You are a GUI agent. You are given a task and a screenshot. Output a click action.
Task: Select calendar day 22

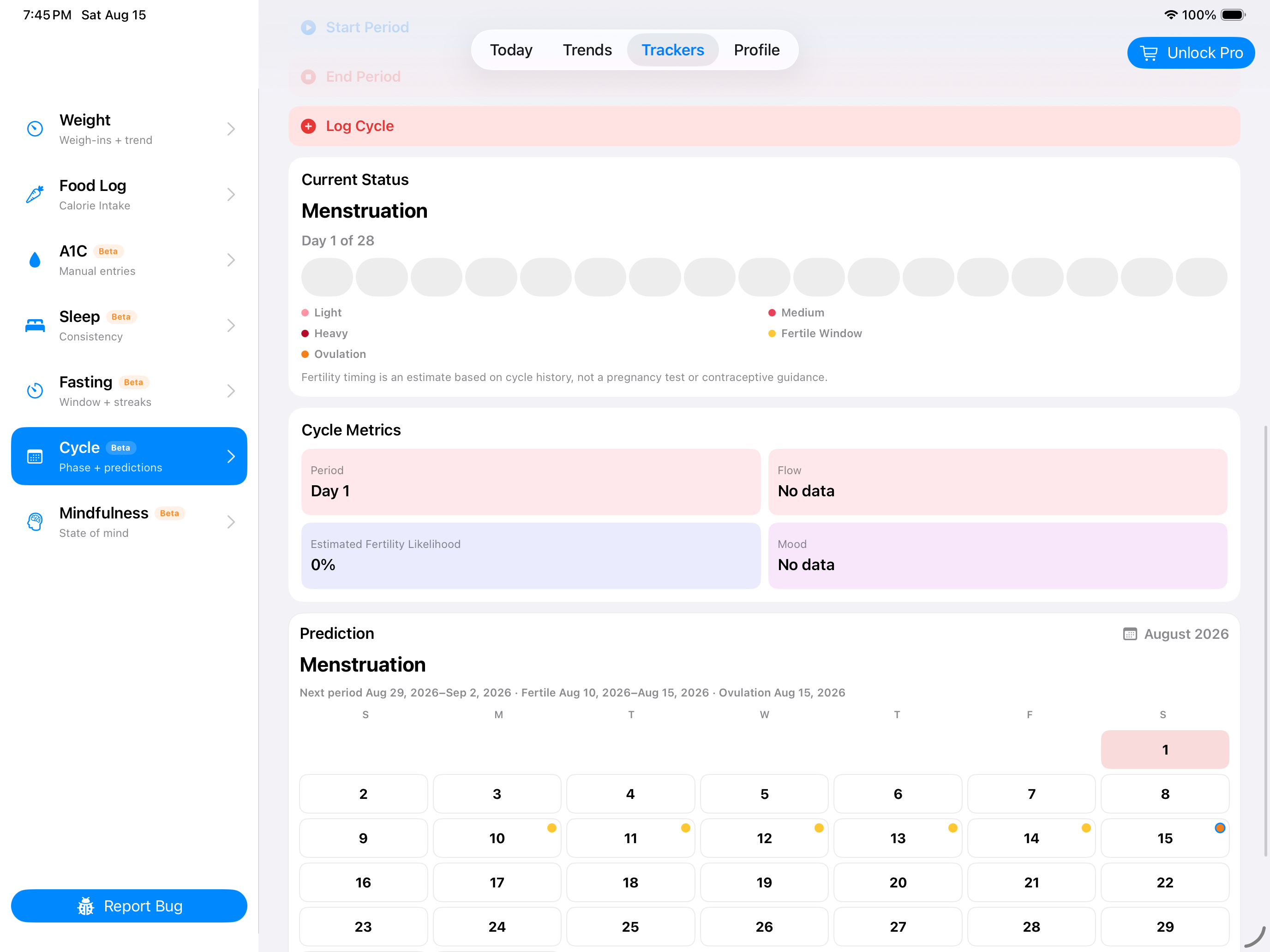point(1164,882)
